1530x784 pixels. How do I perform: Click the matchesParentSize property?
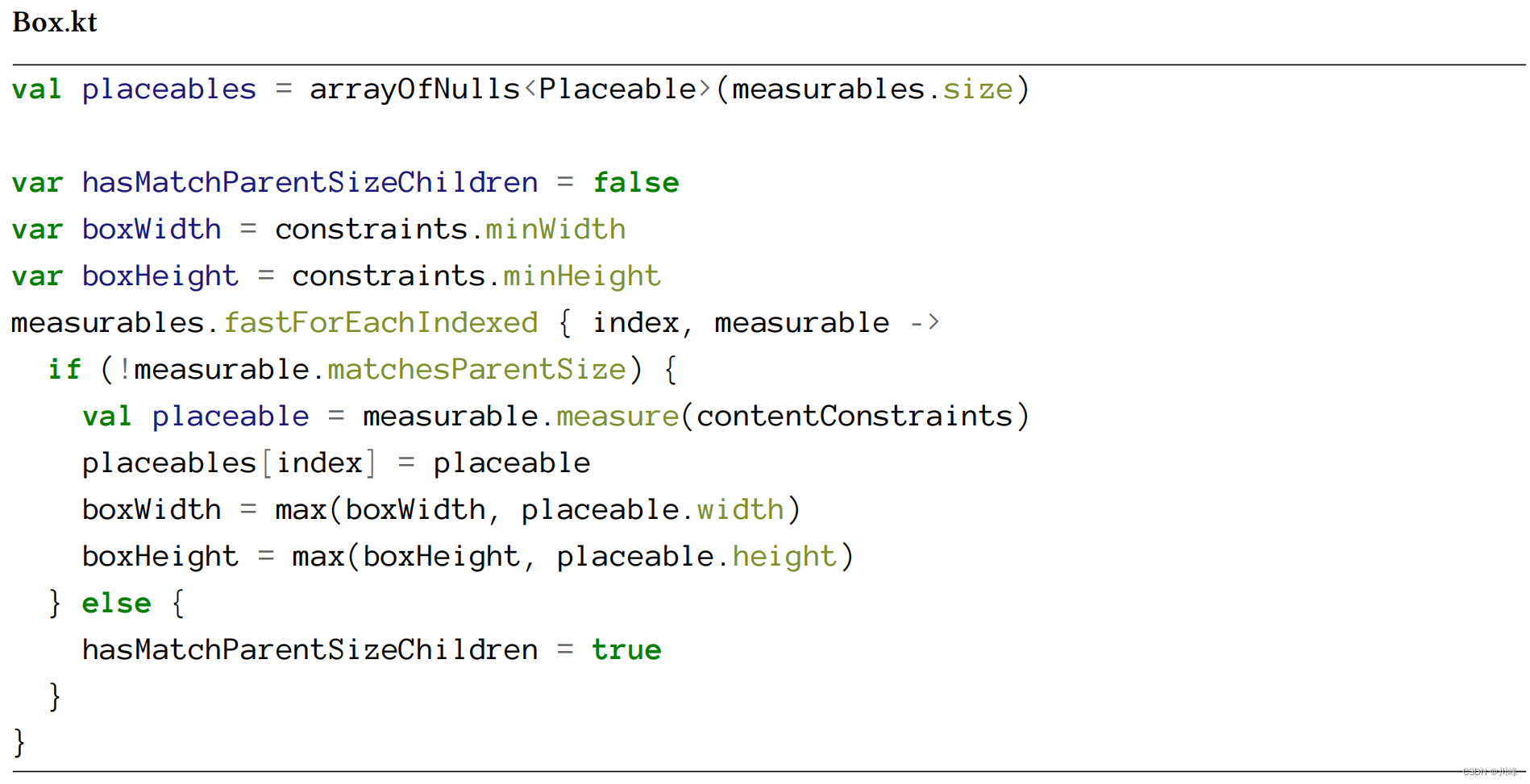point(476,370)
